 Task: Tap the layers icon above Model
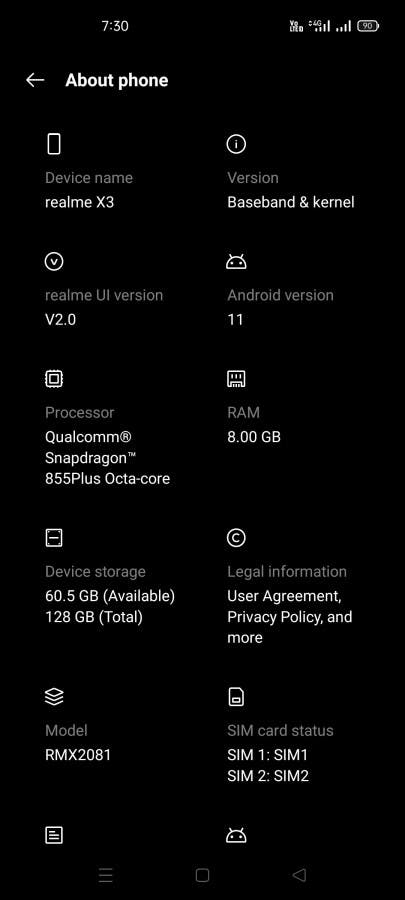pos(54,697)
